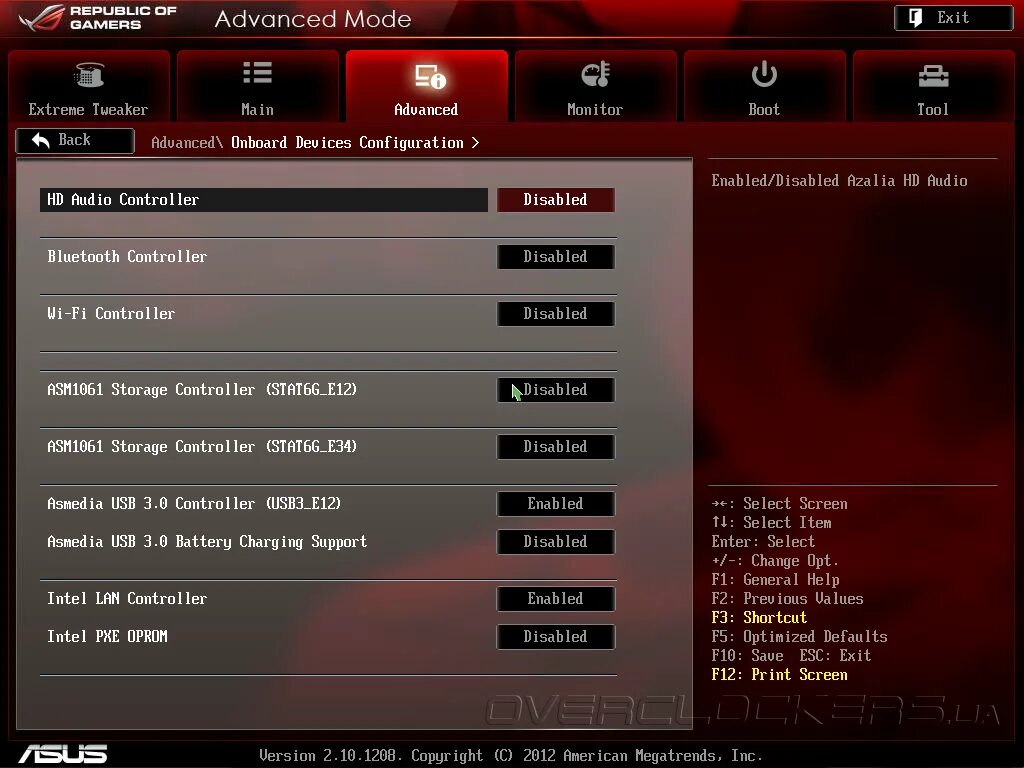
Task: Select ASM1061 Storage Controller (SATA6G_E34) label
Action: click(202, 447)
